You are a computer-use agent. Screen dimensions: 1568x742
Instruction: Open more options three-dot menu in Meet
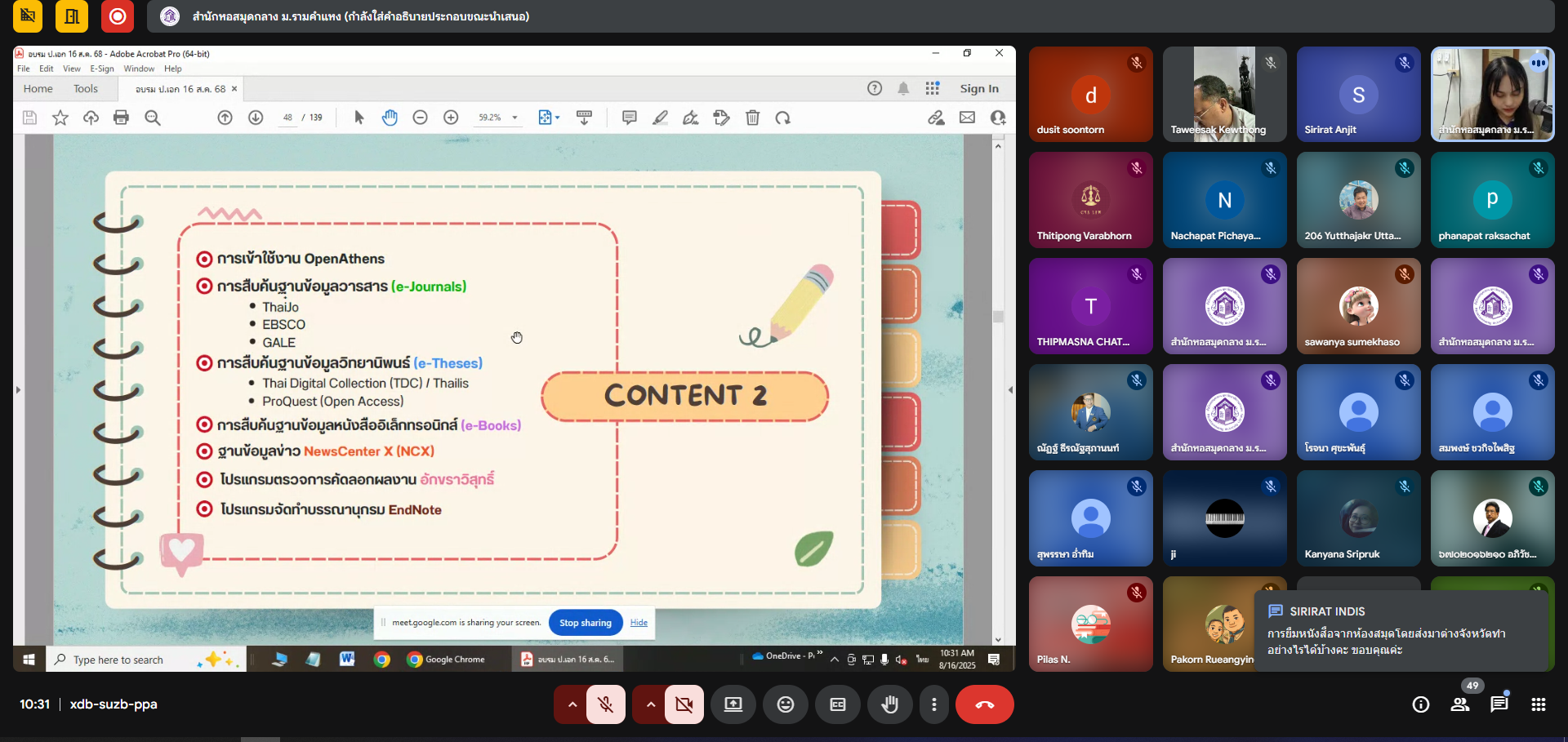point(934,704)
